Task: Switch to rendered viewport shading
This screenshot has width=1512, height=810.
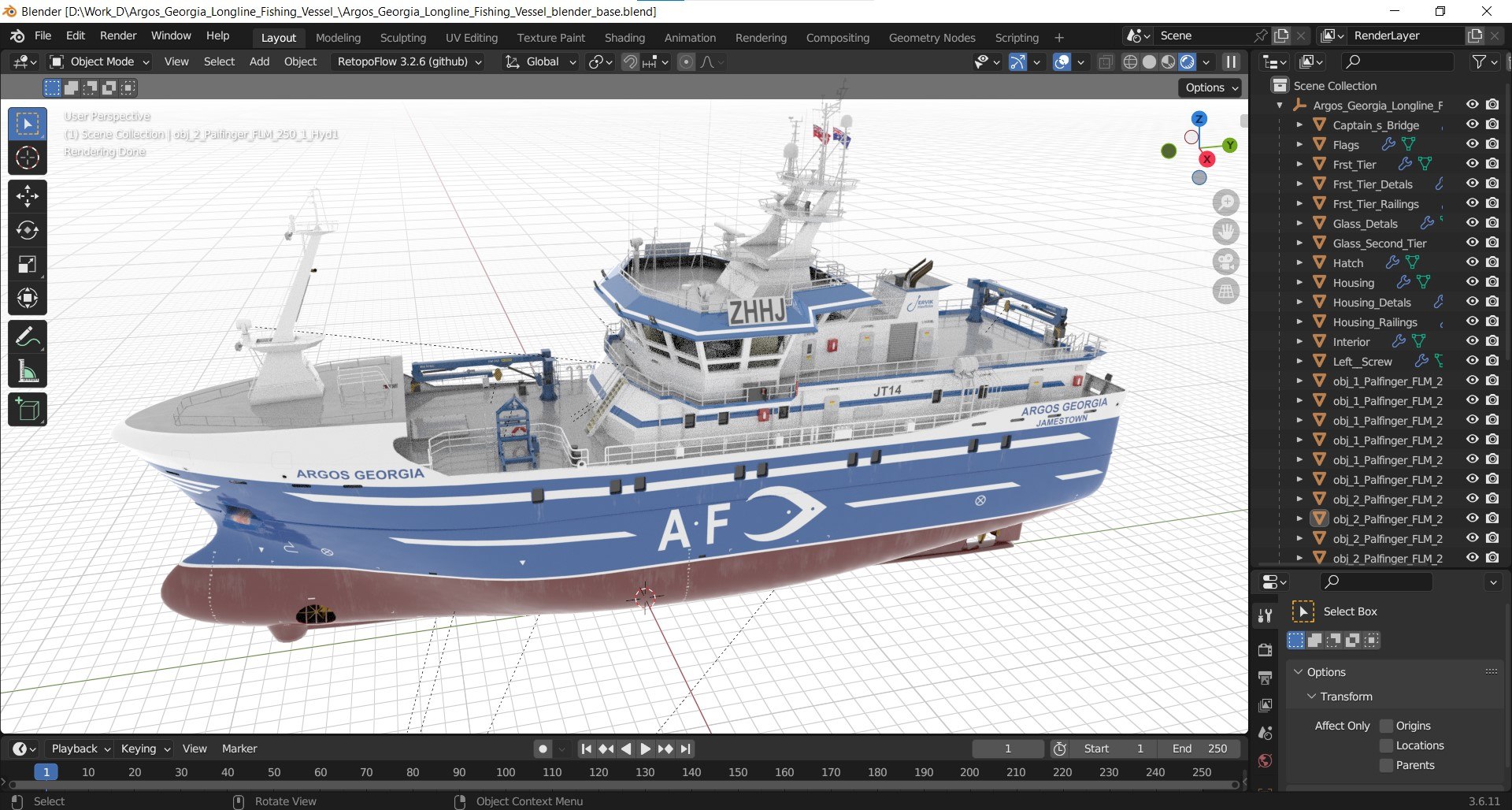Action: coord(1187,61)
